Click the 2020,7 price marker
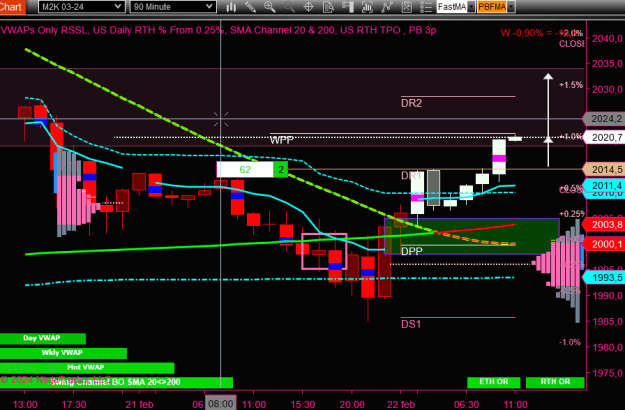The image size is (625, 410). pos(604,137)
